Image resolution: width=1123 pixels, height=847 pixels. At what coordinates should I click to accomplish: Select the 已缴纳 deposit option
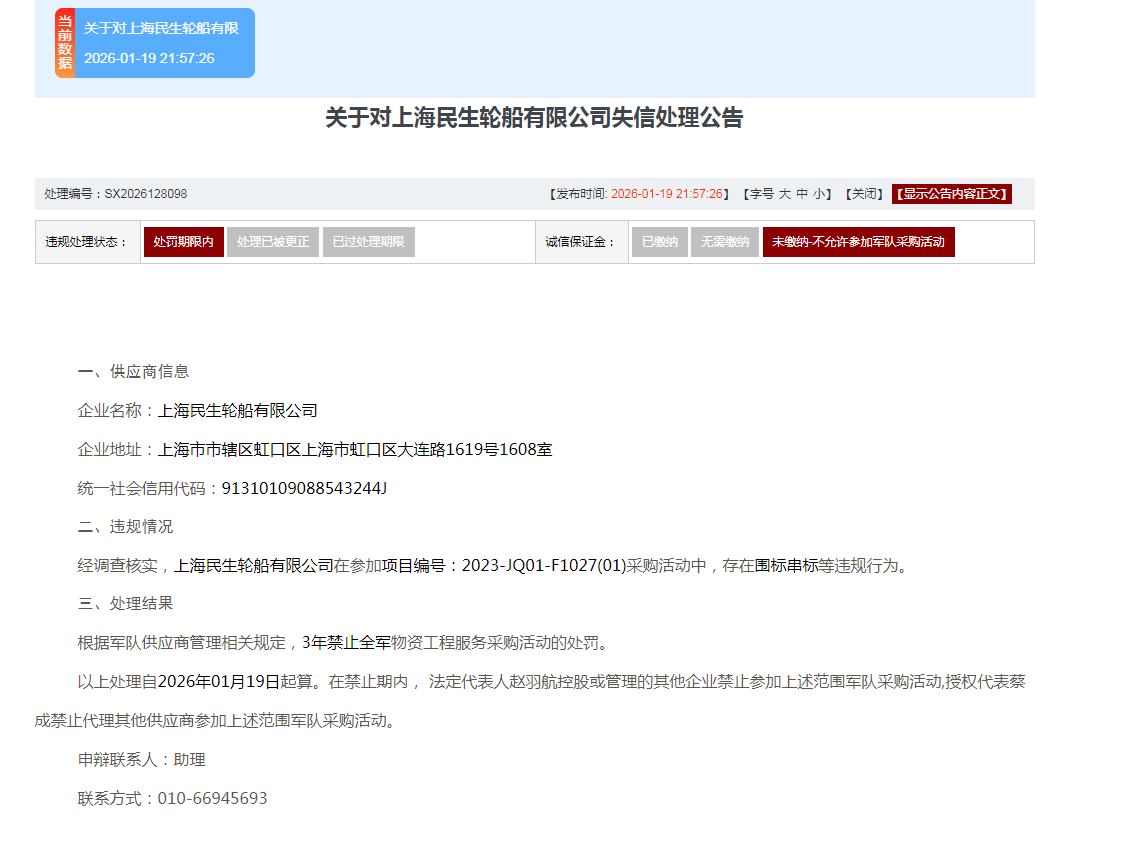click(659, 242)
